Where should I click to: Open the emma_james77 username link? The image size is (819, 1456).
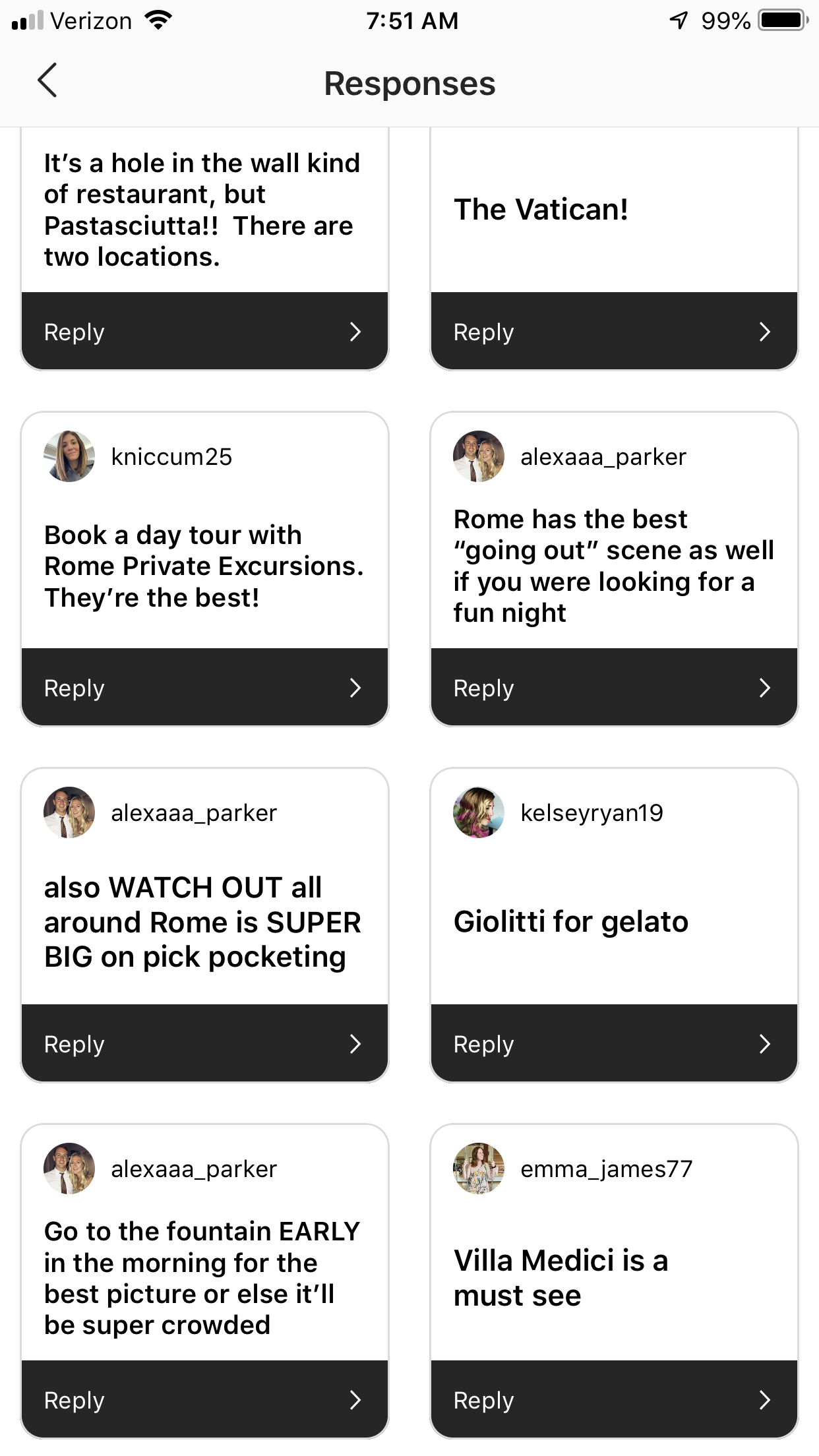point(606,1169)
